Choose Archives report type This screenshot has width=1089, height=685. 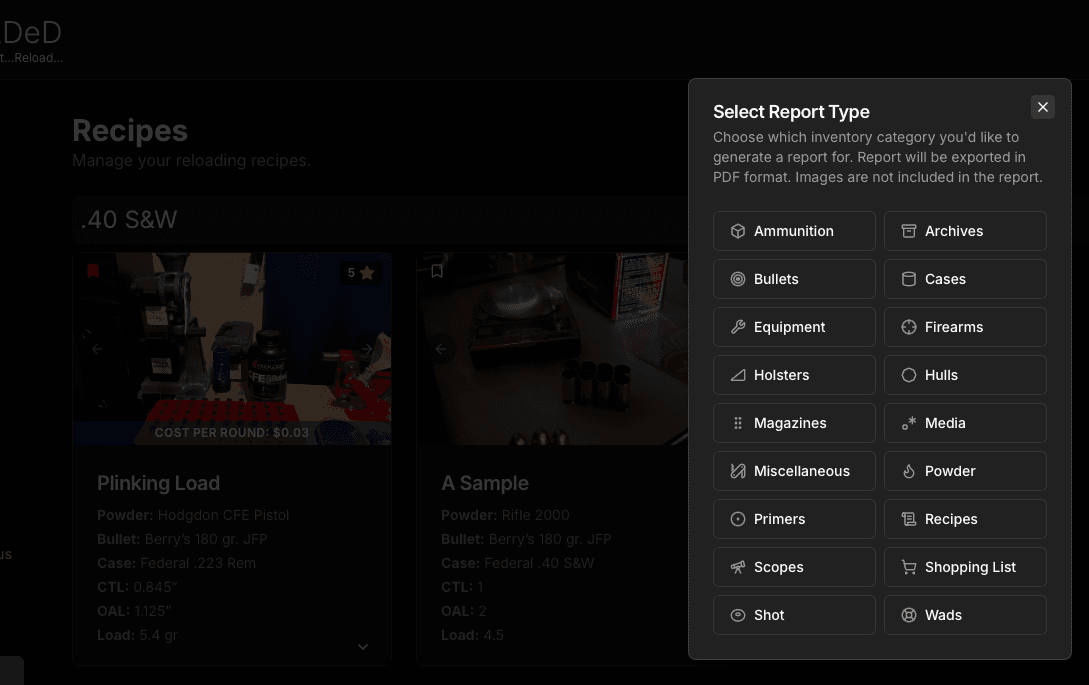(965, 231)
